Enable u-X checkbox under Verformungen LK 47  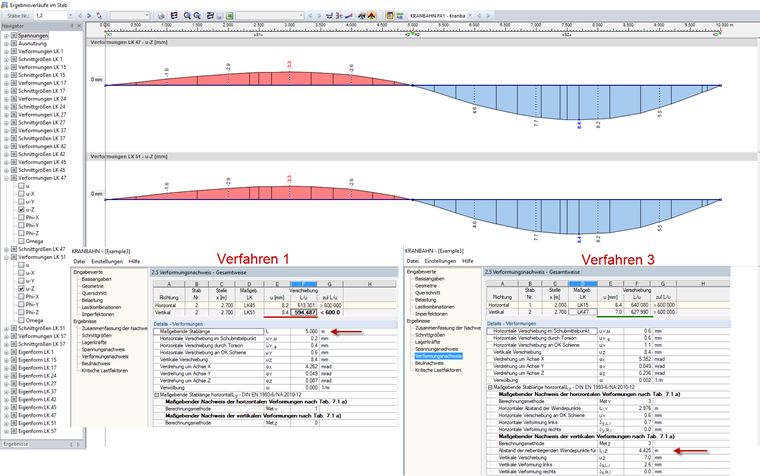21,193
